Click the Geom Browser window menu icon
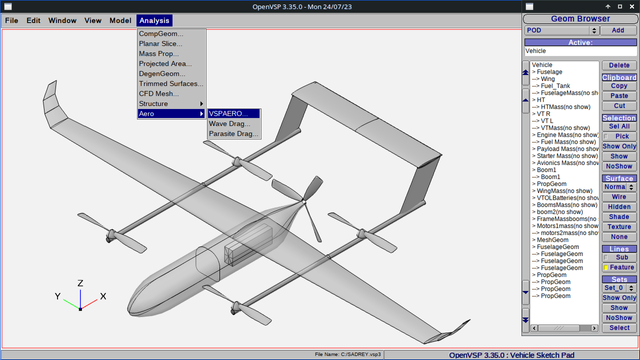 (x=529, y=7)
